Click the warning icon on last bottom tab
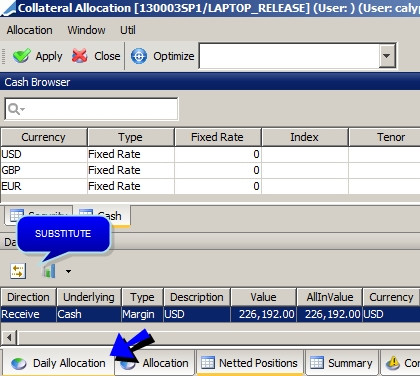The height and width of the screenshot is (376, 420). tap(393, 363)
